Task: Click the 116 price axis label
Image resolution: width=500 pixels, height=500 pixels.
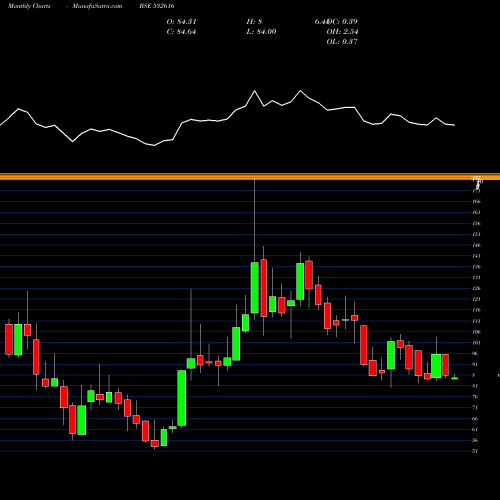Action: (x=476, y=310)
